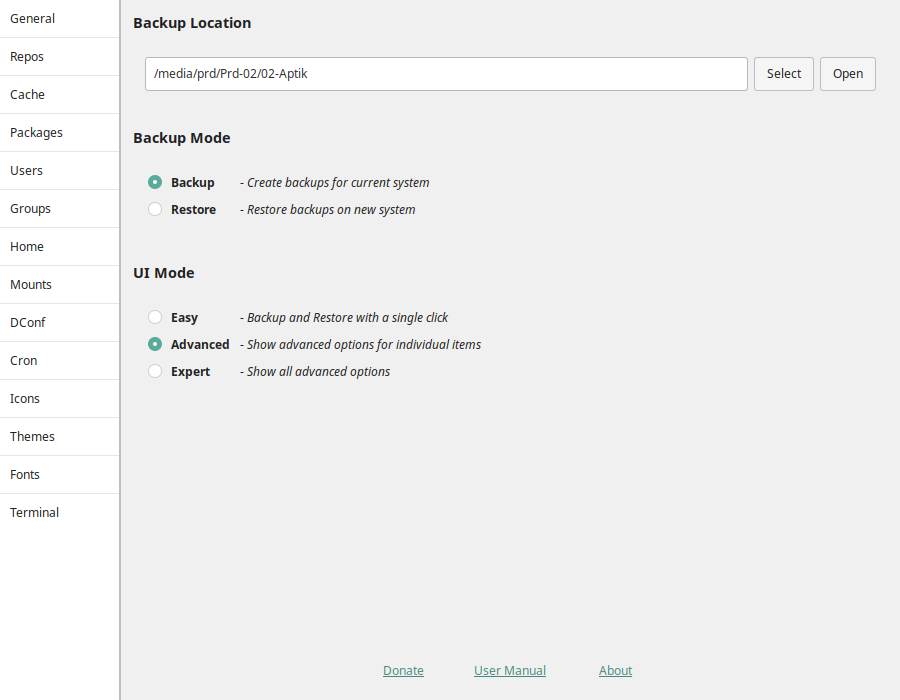Pick the Advanced UI mode option
Image resolution: width=900 pixels, height=700 pixels.
pos(155,344)
